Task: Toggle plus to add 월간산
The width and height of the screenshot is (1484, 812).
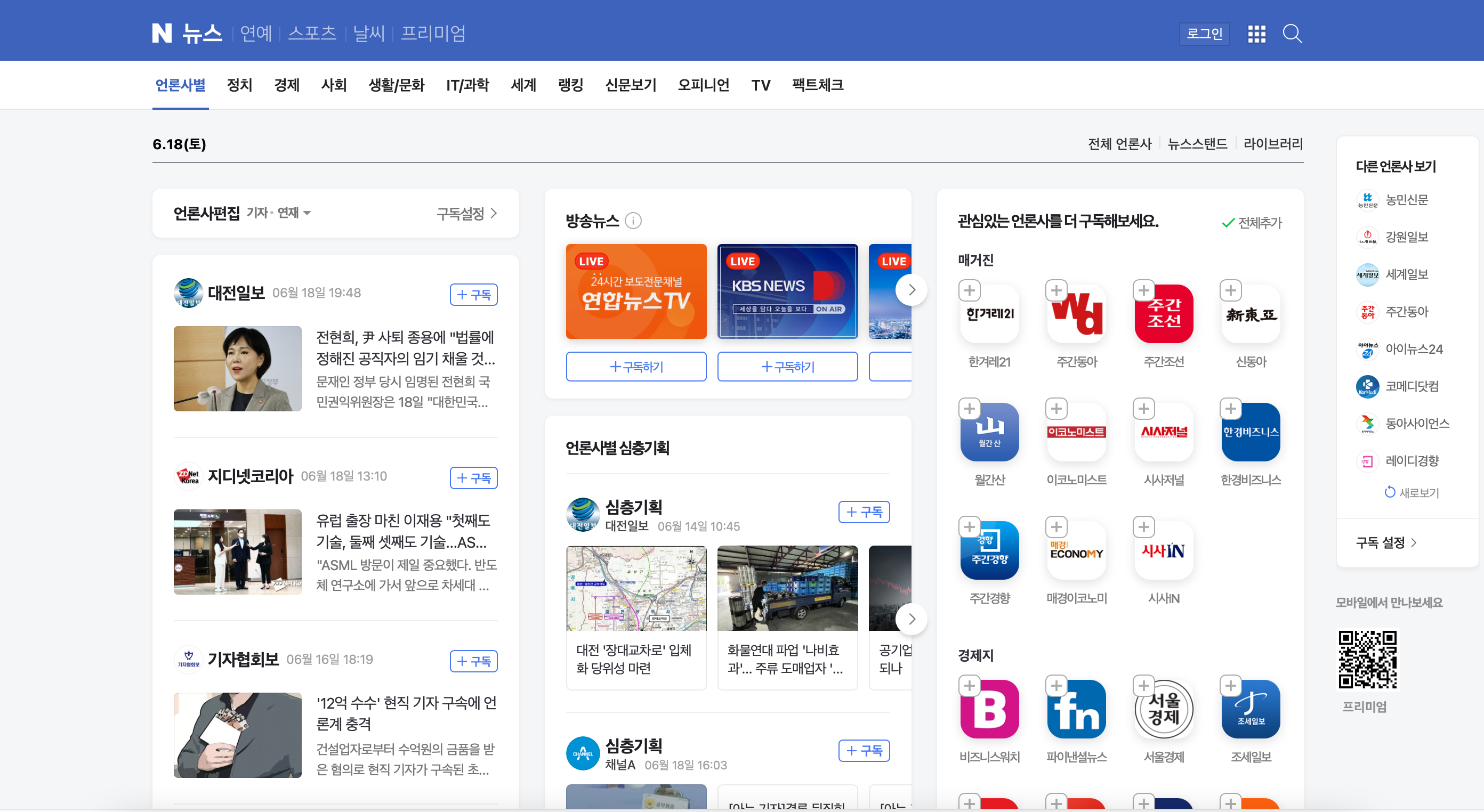Action: click(970, 409)
